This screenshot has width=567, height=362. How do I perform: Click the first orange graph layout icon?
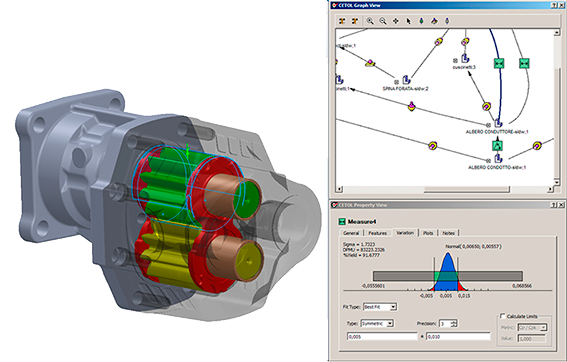coord(342,21)
